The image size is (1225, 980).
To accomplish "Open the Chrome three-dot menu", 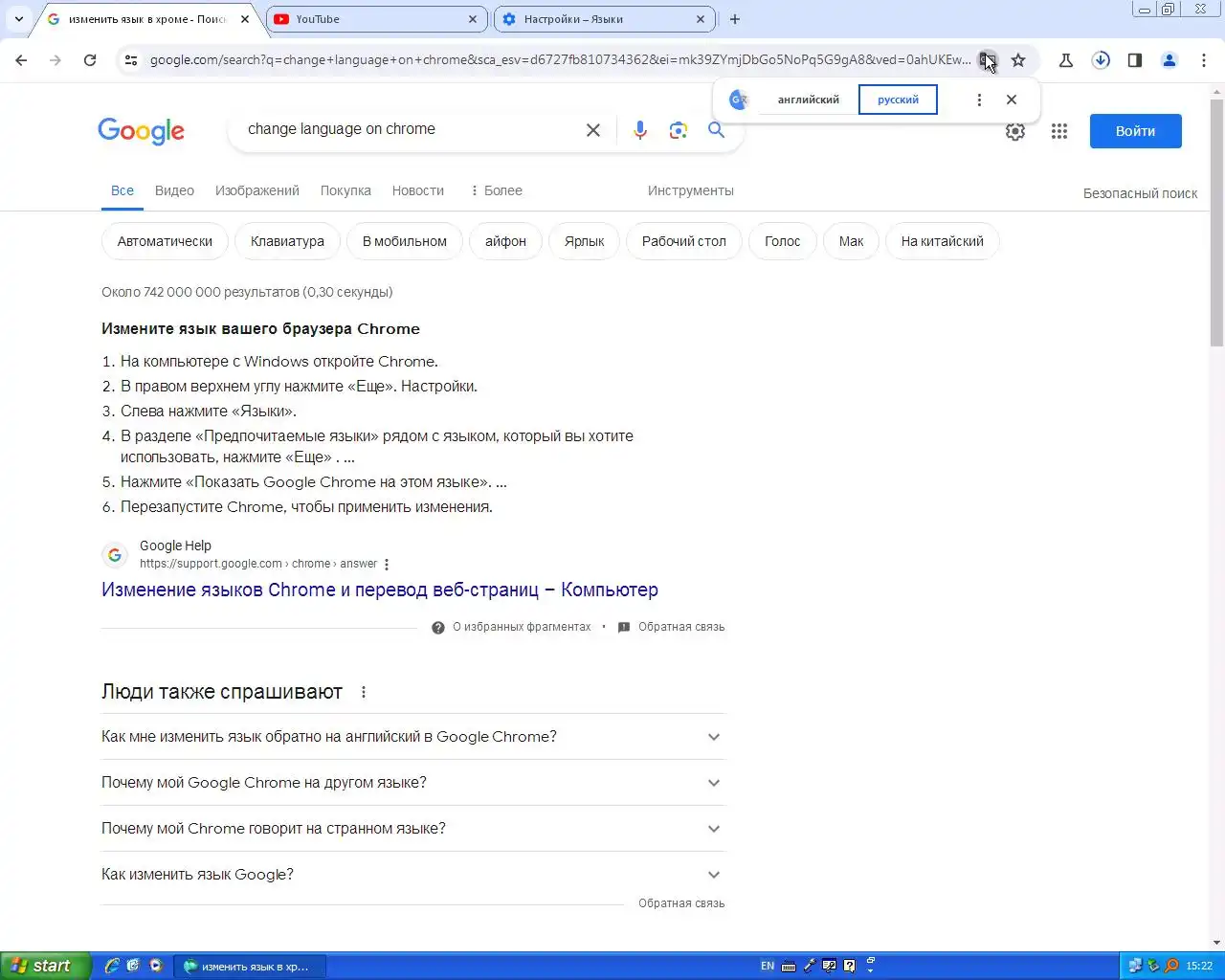I will pyautogui.click(x=1204, y=60).
